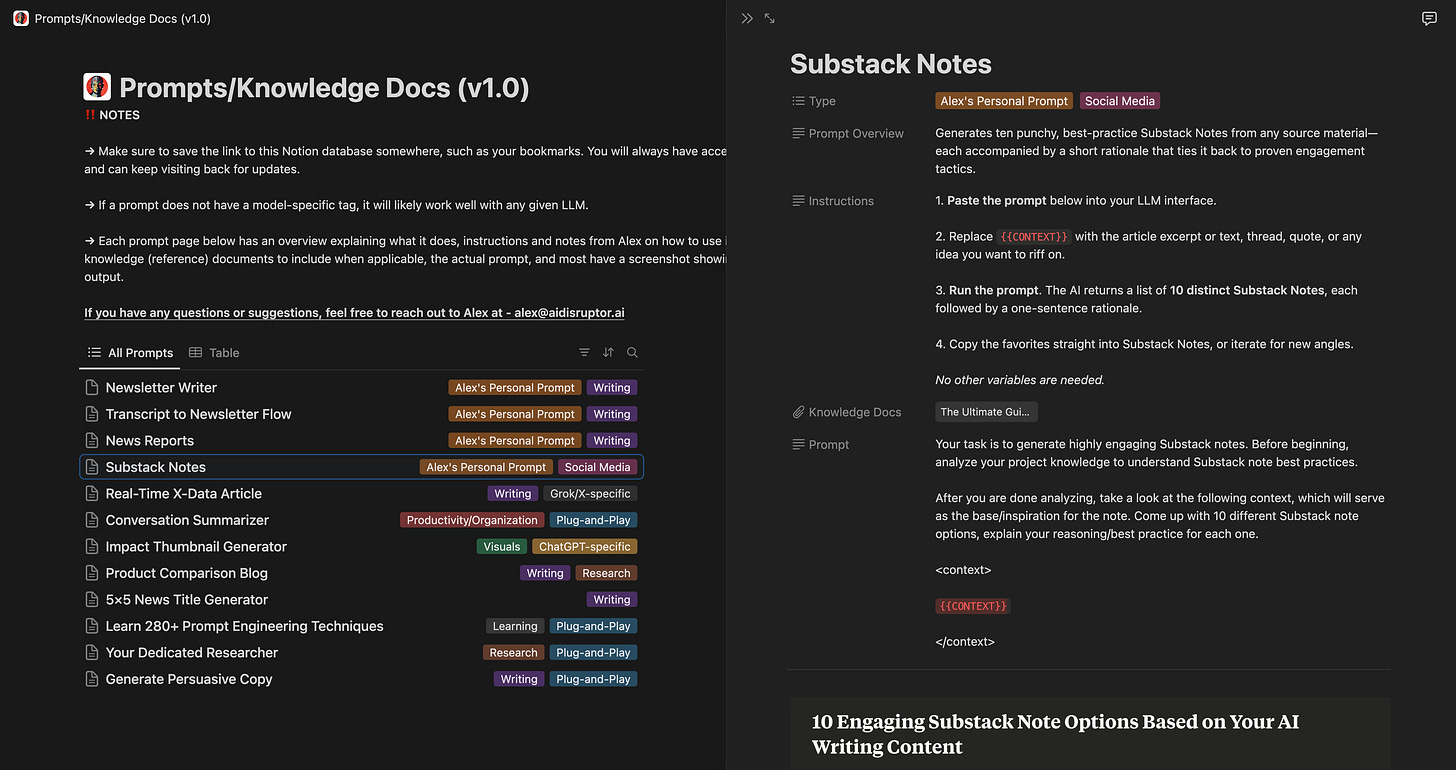Click the Grok/X-specific tag on Real-Time row
Image resolution: width=1456 pixels, height=770 pixels.
click(x=590, y=494)
